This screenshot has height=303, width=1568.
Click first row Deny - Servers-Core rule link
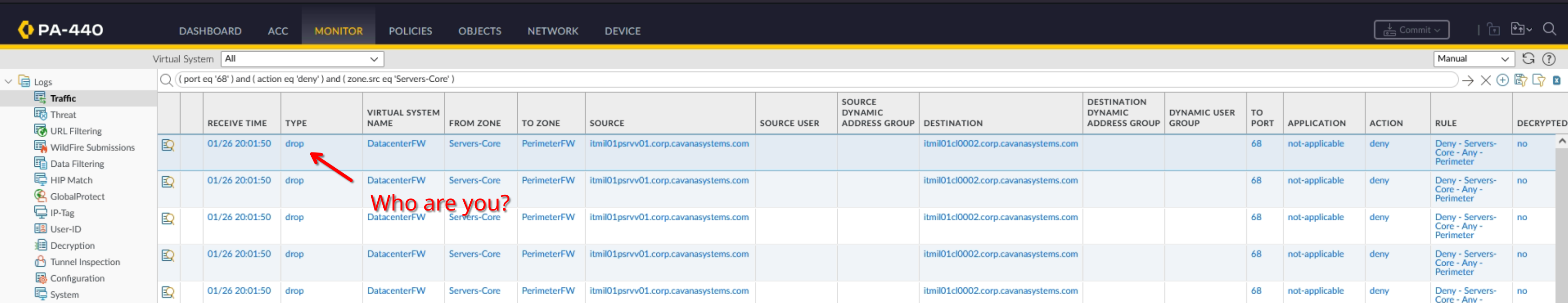[x=1465, y=153]
